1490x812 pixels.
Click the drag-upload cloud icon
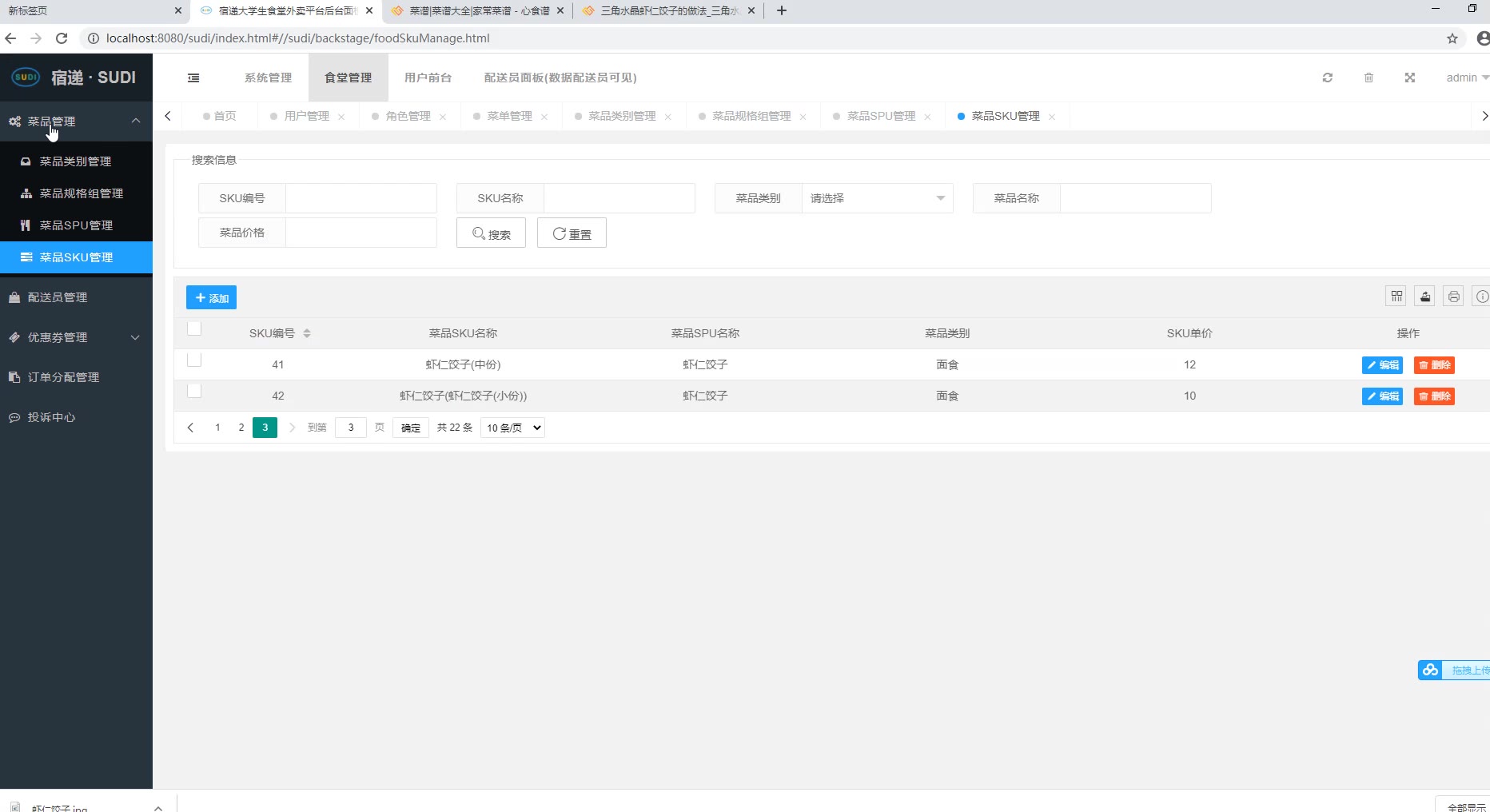(x=1431, y=671)
